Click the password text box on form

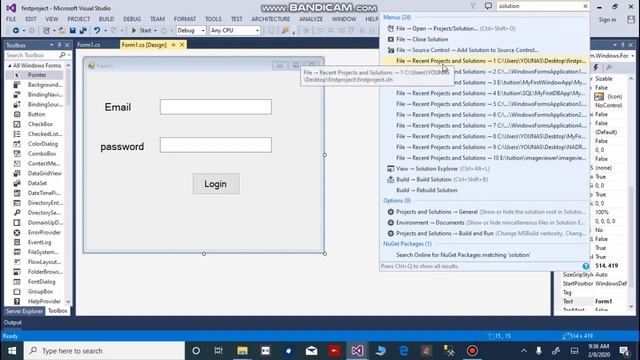(216, 145)
